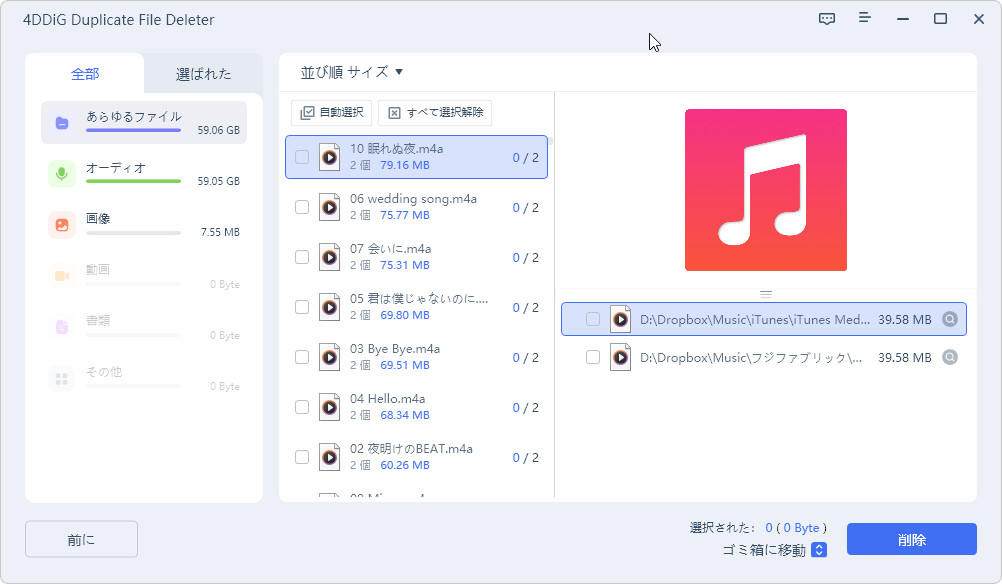Click play icon of 03 Bye Bye.m4a
1002x584 pixels.
[x=329, y=357]
